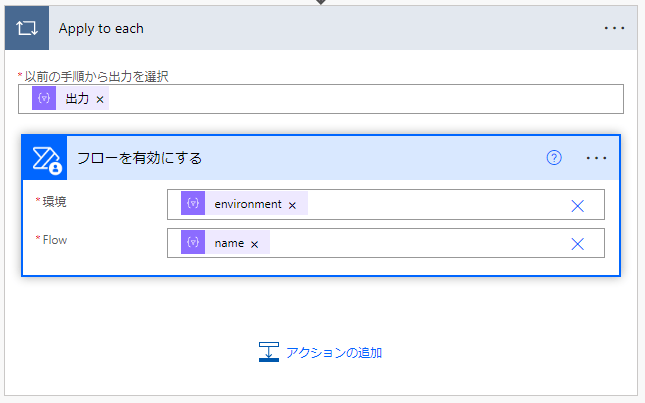Click the 以前の手順から出力を選択 input box
Viewport: 645px width, 403px height.
click(x=360, y=99)
